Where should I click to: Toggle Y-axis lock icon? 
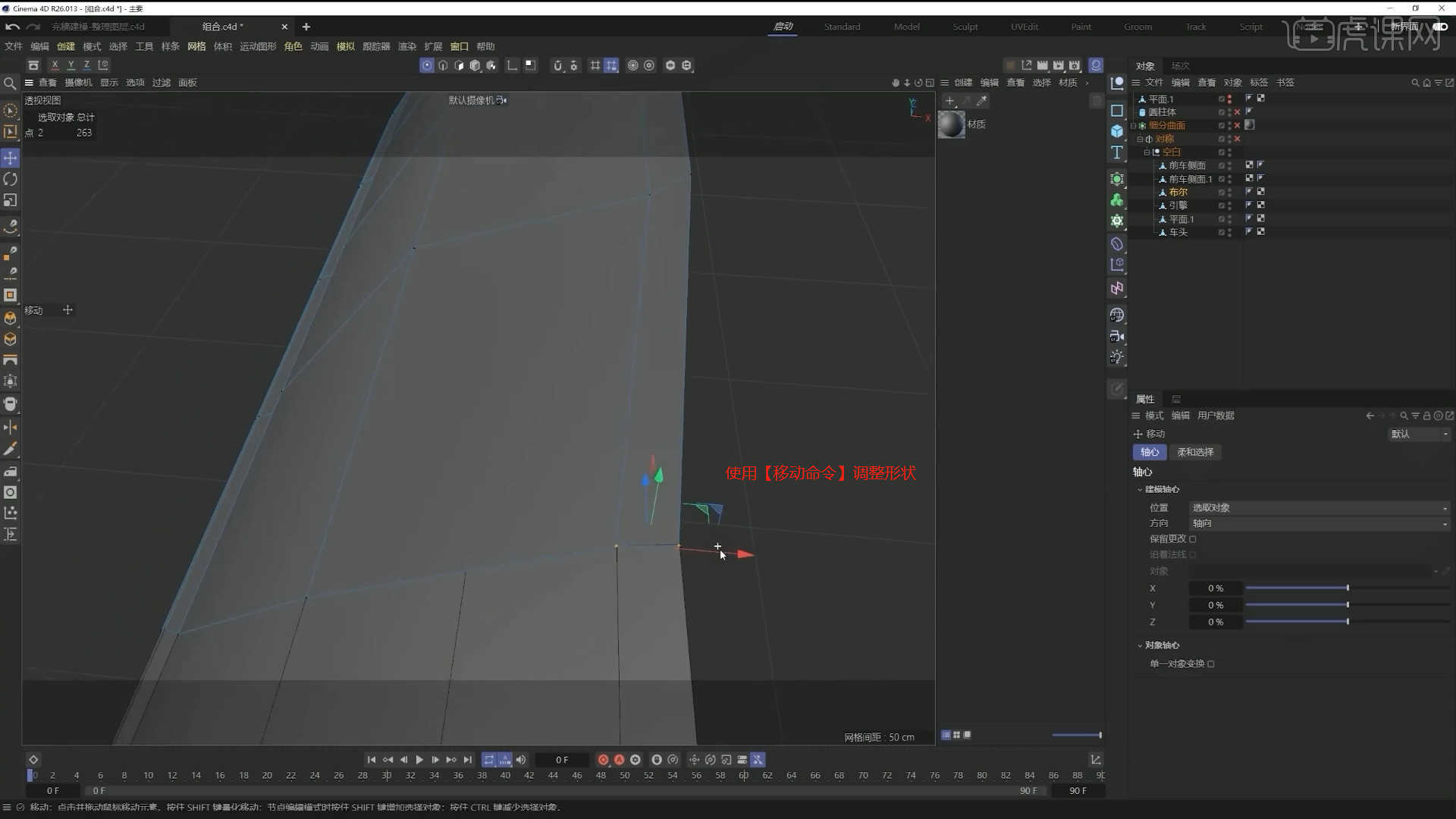(x=71, y=65)
